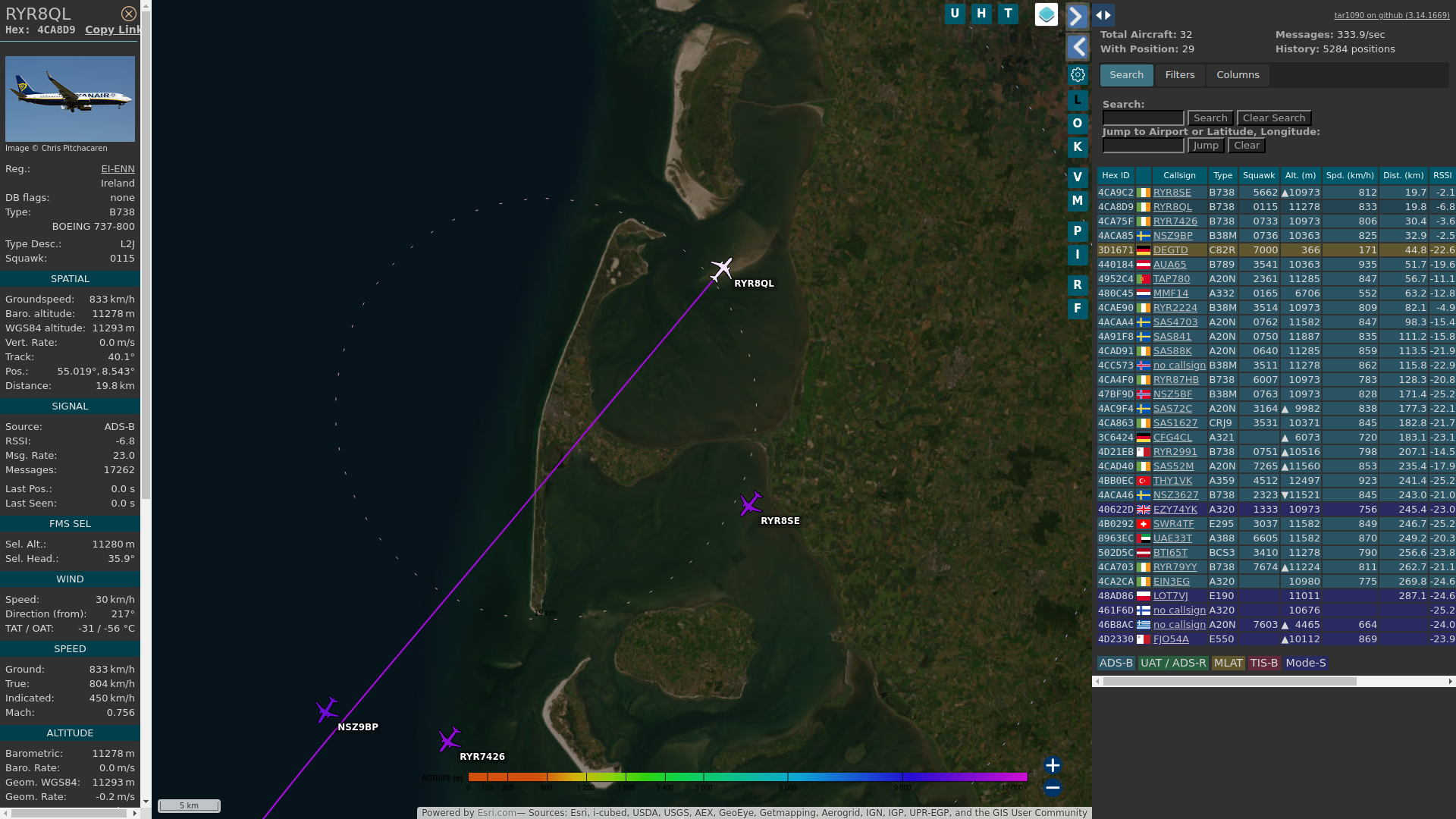
Task: Toggle the I isolate button
Action: (1078, 255)
